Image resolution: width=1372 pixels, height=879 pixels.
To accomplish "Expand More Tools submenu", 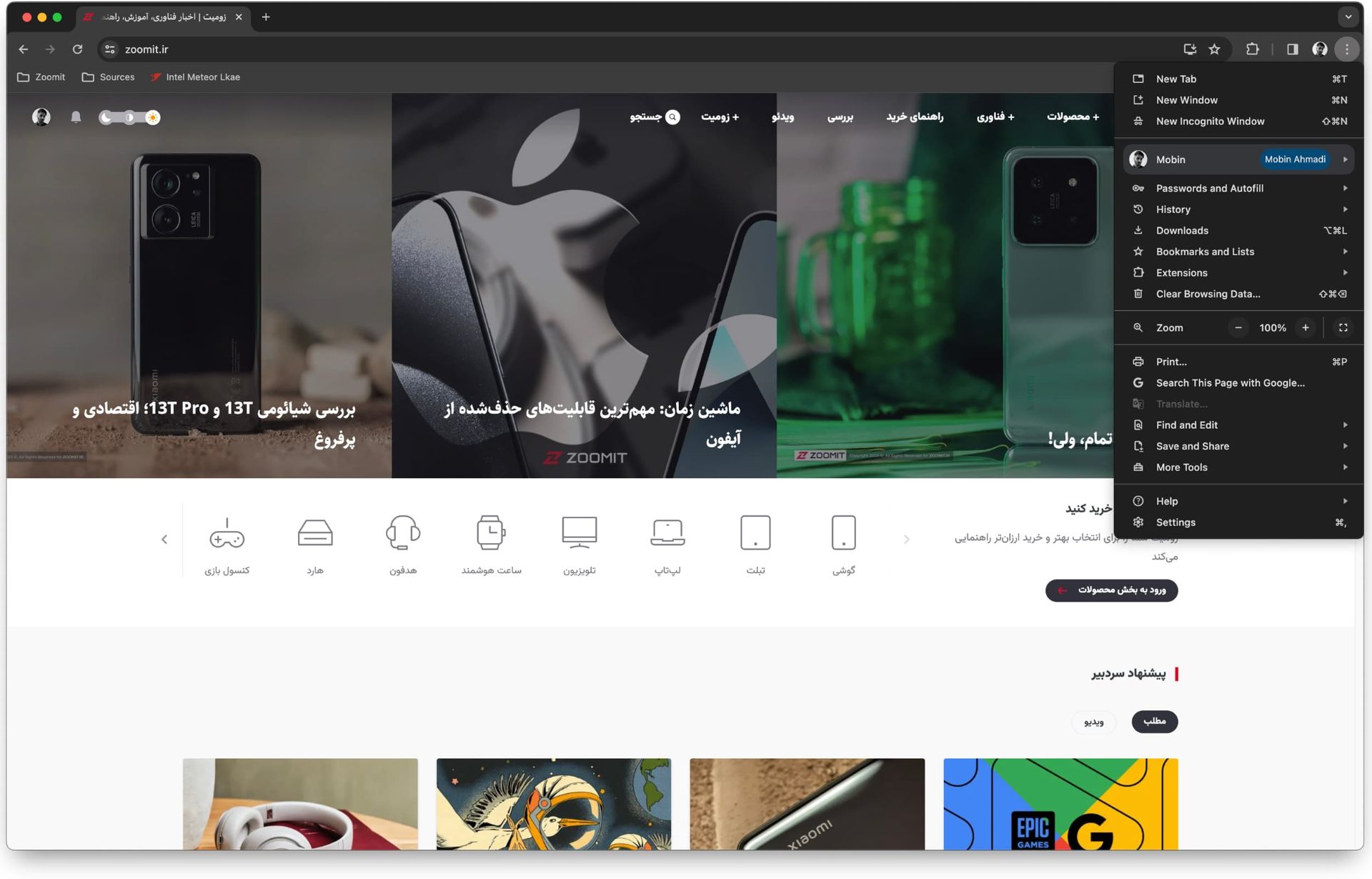I will coord(1239,467).
